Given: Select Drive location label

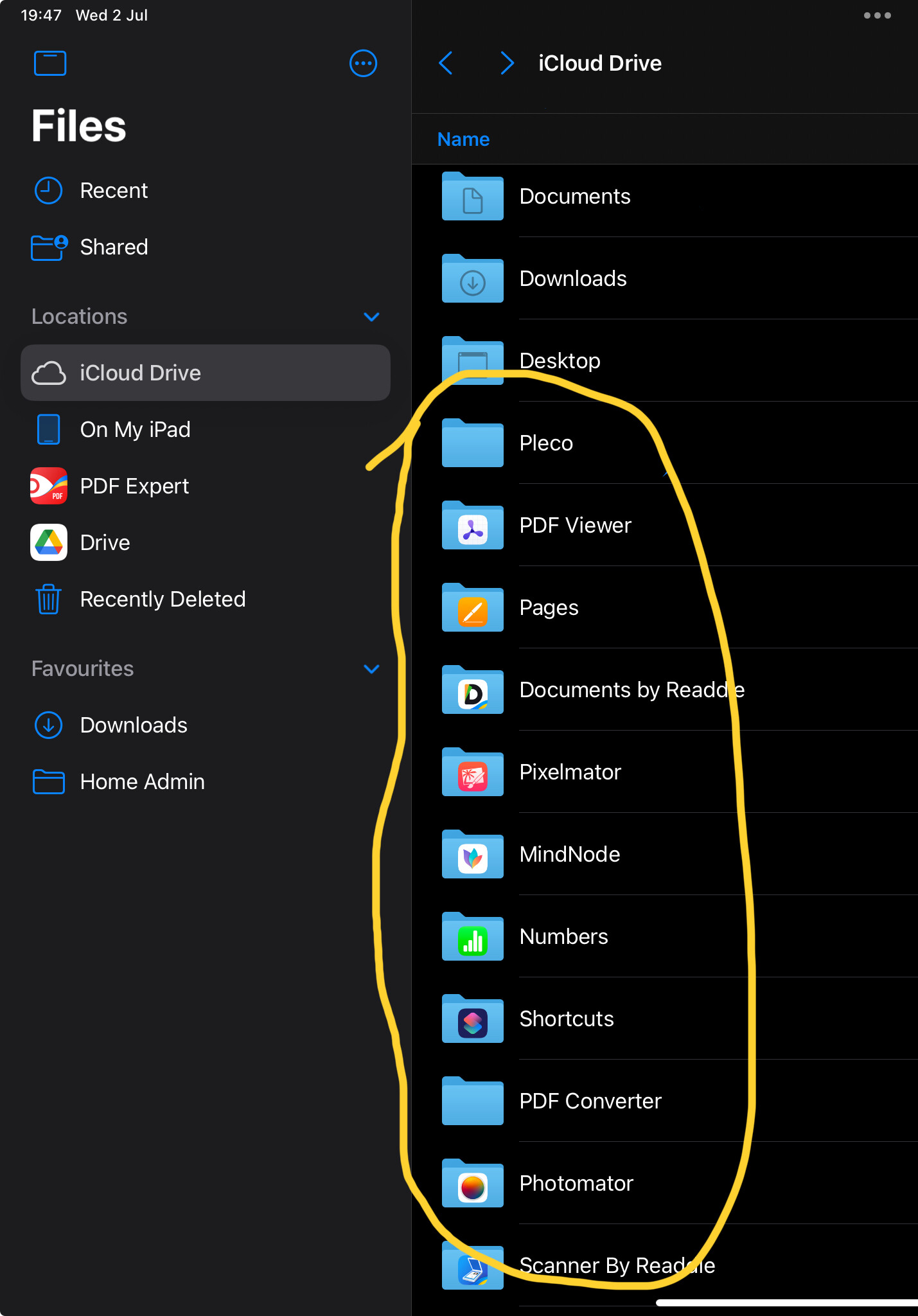Looking at the screenshot, I should (x=105, y=543).
